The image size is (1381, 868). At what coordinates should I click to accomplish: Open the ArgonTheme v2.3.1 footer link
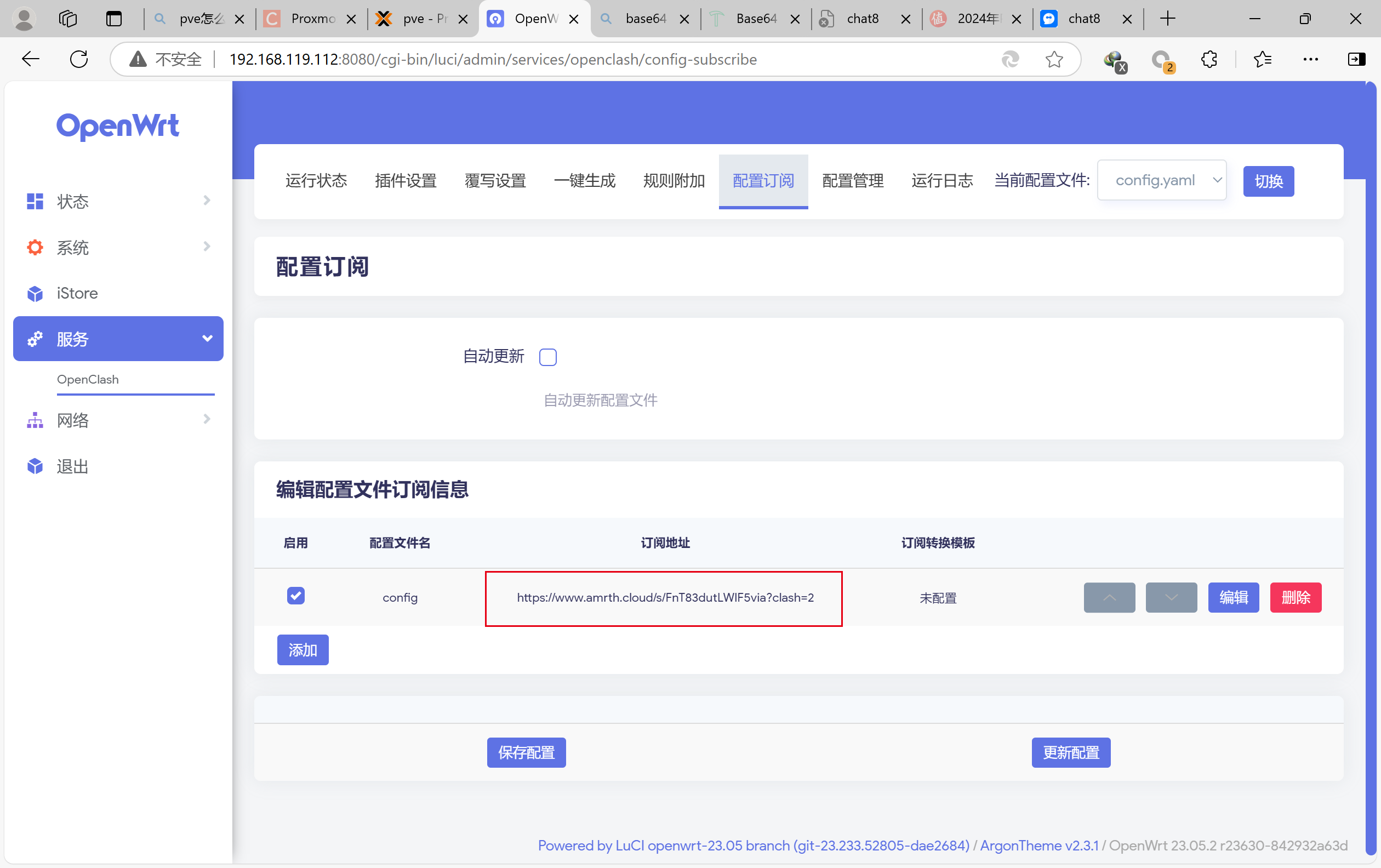(1039, 845)
